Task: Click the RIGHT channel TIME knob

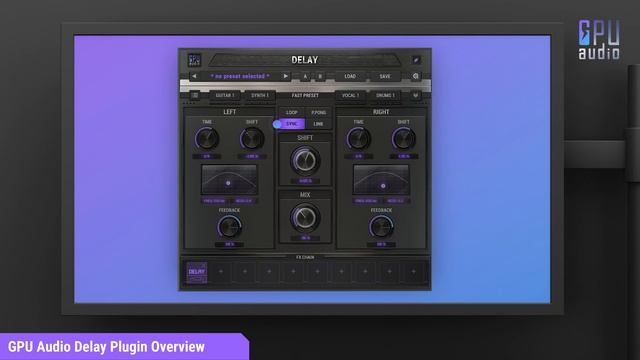Action: tap(358, 138)
